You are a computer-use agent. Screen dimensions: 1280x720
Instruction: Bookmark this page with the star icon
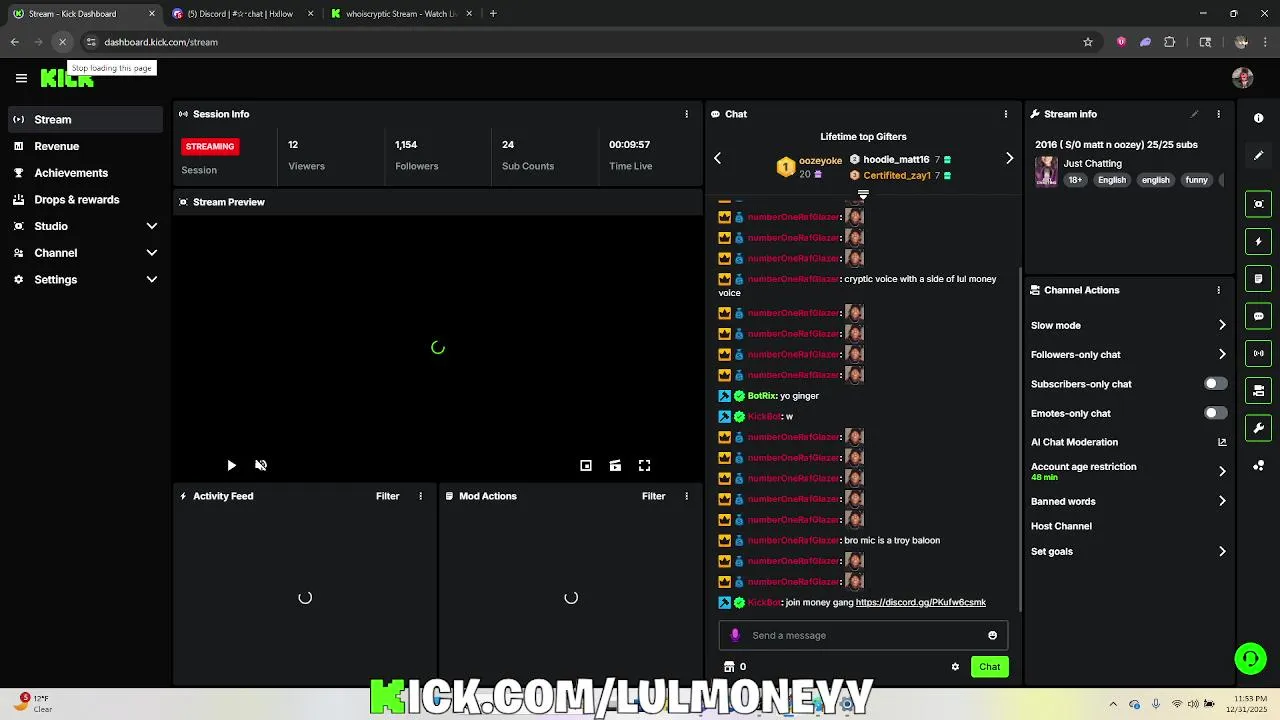click(1088, 42)
